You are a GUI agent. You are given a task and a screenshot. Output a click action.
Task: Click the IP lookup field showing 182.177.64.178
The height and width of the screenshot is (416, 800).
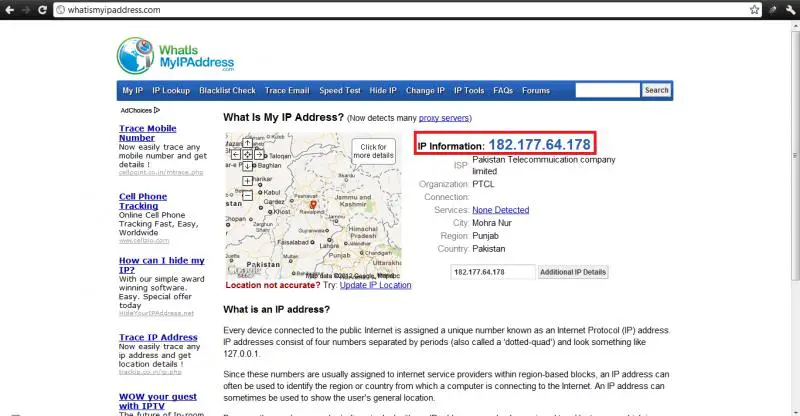click(x=493, y=272)
